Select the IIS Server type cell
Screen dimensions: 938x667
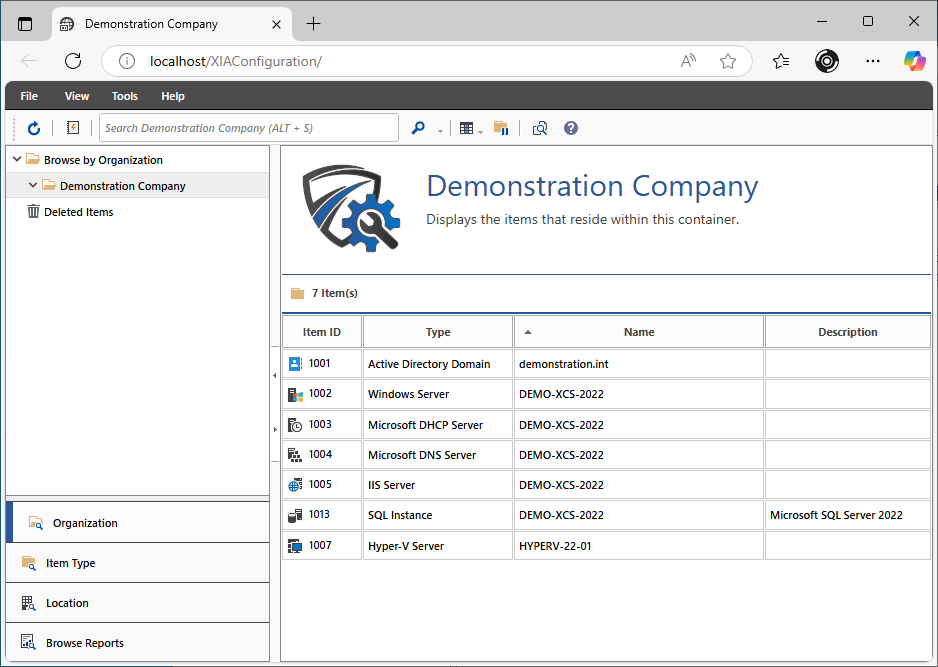pos(438,485)
